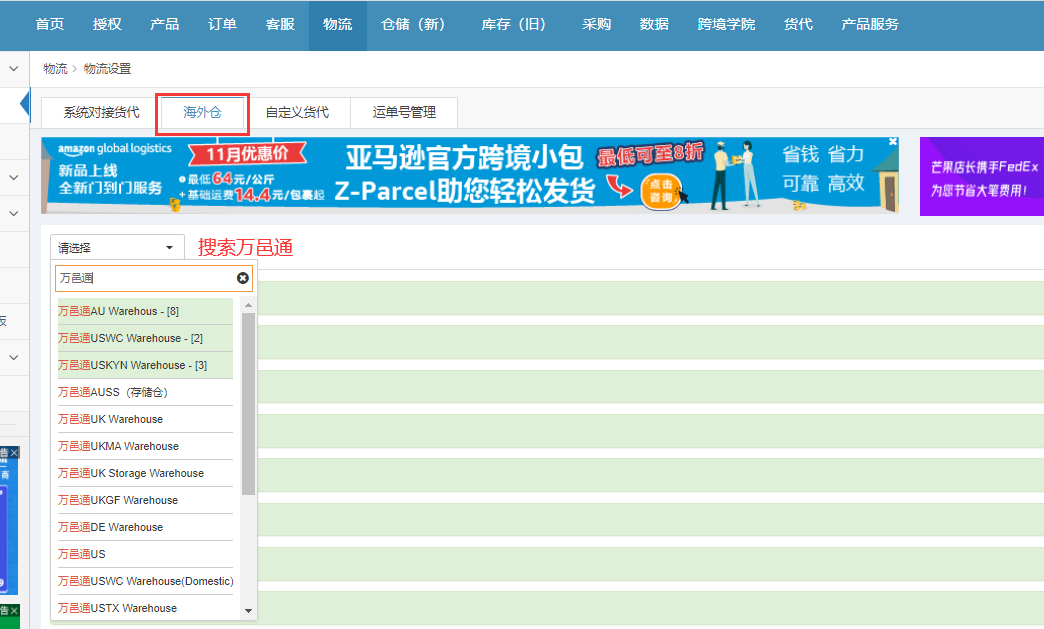Select 万邑通US option
1044x629 pixels.
[x=145, y=554]
